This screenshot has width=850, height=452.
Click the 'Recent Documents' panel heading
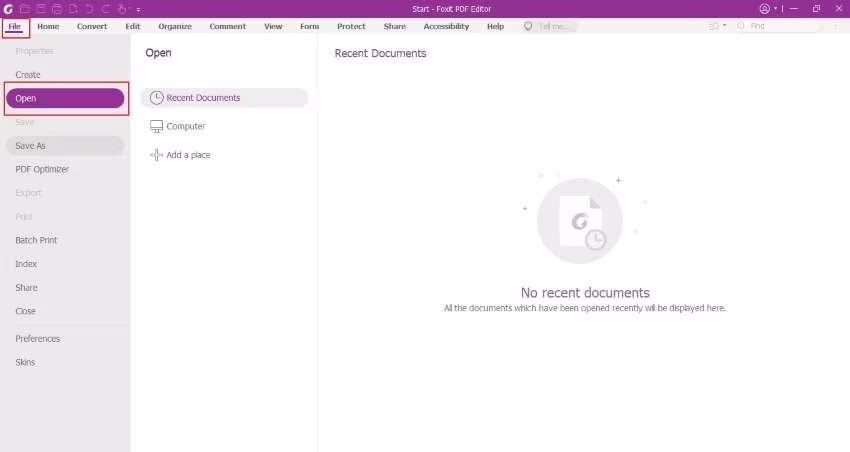tap(380, 53)
